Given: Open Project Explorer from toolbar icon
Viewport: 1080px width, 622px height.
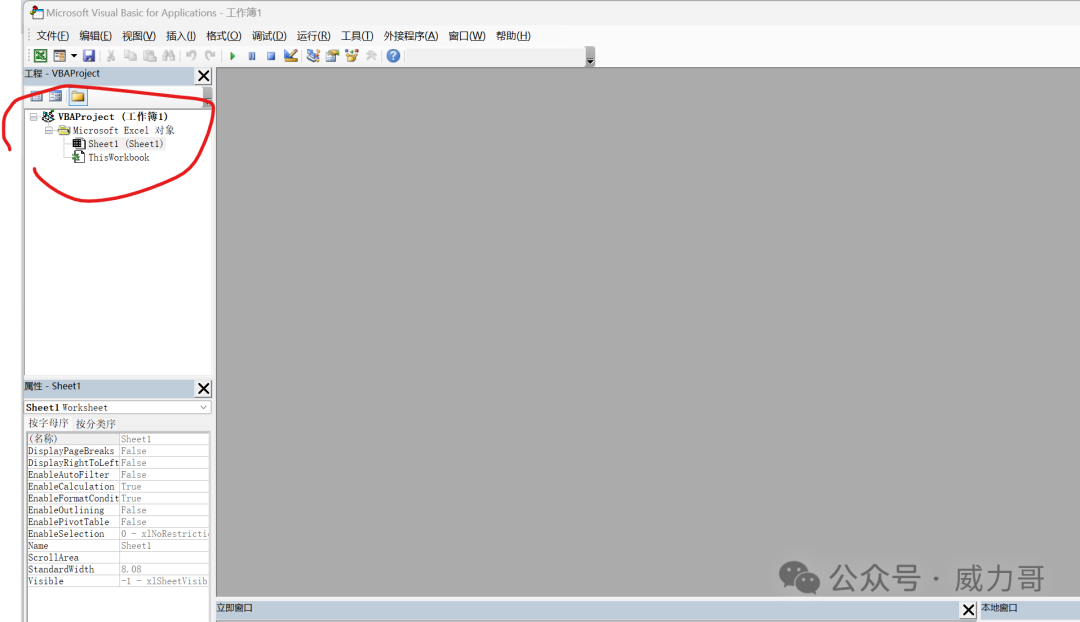Looking at the screenshot, I should [x=313, y=56].
